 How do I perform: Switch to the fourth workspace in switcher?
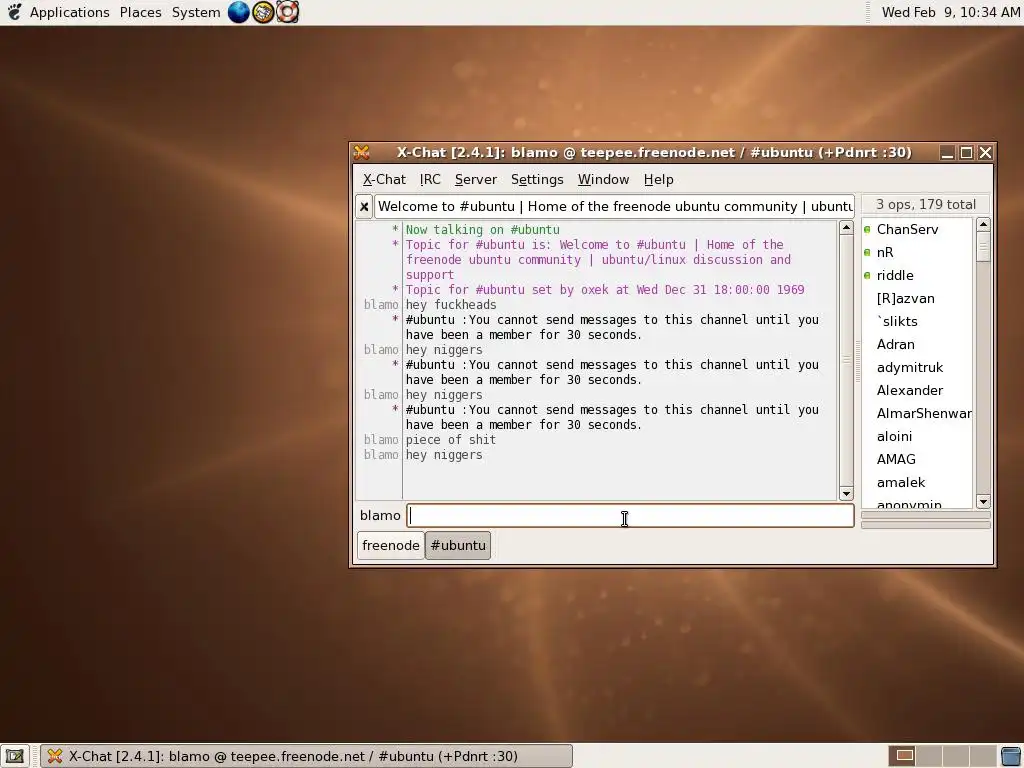983,756
